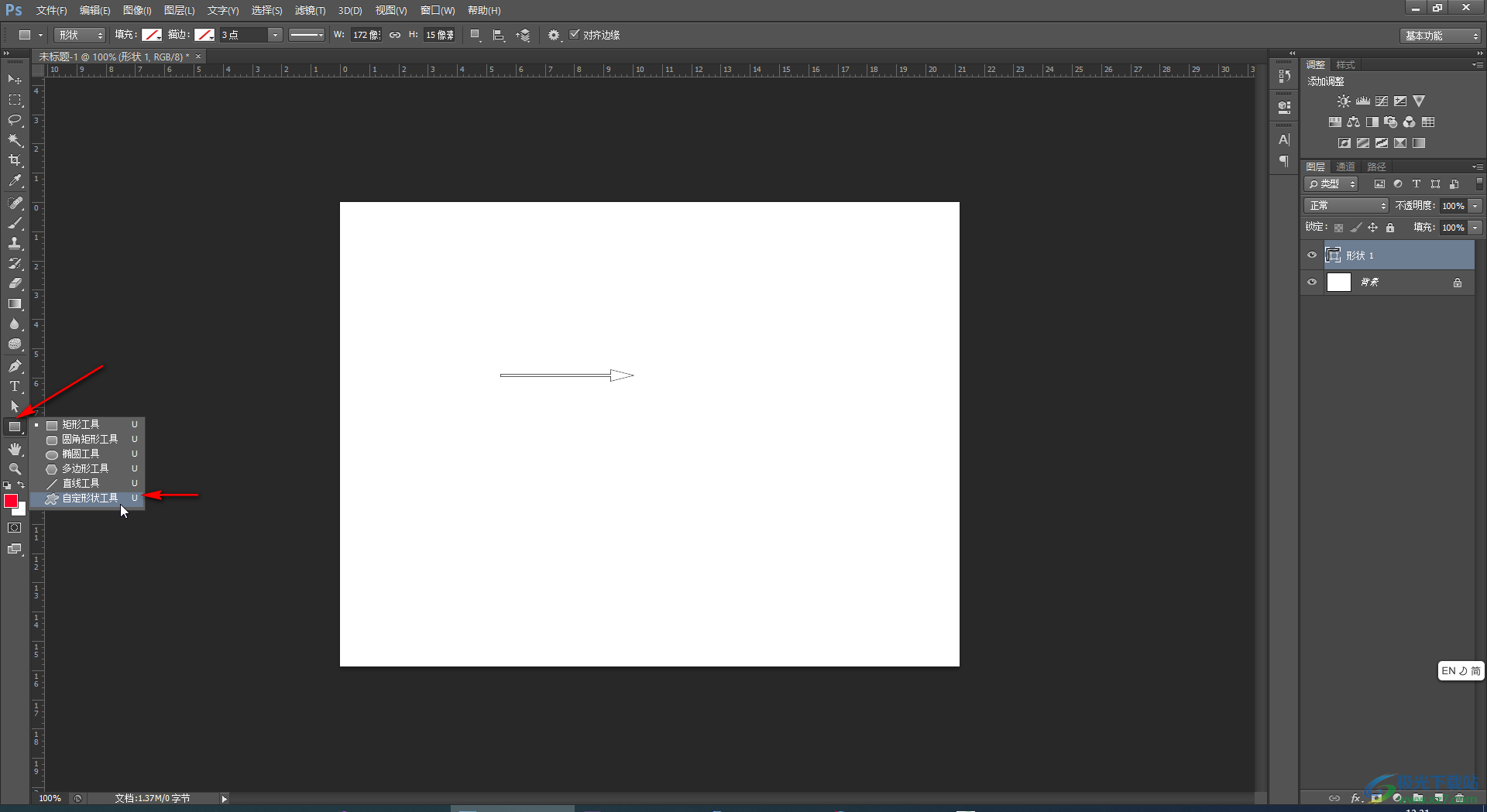This screenshot has width=1487, height=812.
Task: Add a Color Balance adjustment
Action: (x=1353, y=122)
